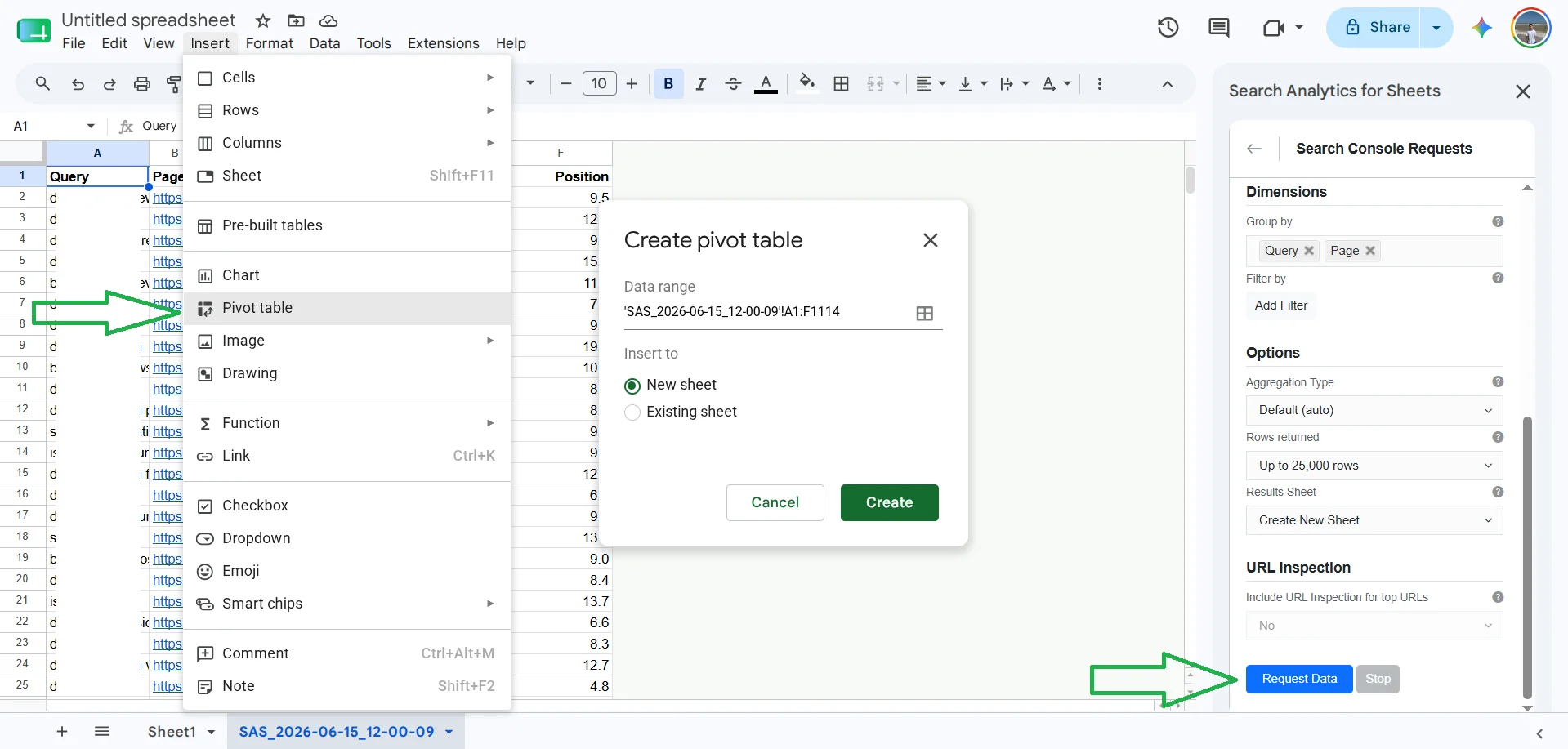Open vertical align dropdown
Screen dimensions: 1568x749
coord(972,83)
